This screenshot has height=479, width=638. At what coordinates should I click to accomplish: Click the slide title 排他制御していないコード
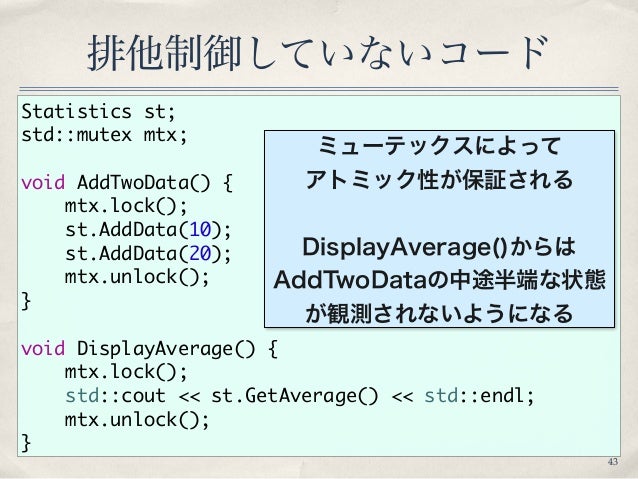coord(318,52)
